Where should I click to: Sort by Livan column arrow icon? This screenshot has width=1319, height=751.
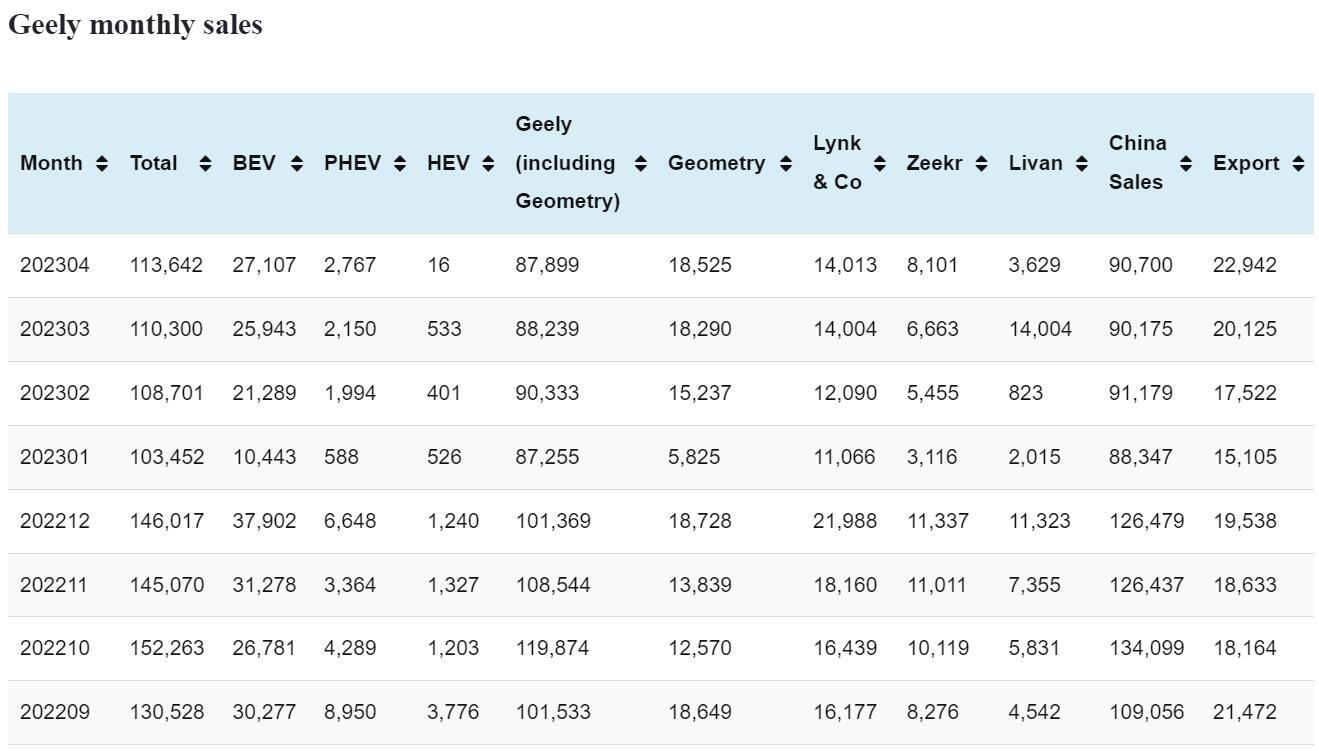1082,163
